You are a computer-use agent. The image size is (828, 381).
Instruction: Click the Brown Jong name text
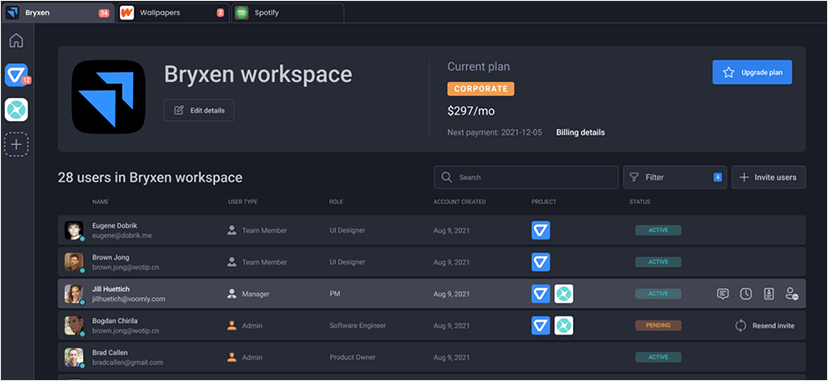pyautogui.click(x=110, y=258)
